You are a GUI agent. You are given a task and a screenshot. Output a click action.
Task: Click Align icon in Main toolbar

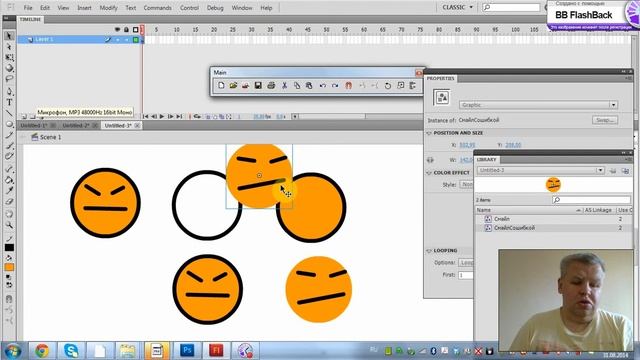(413, 85)
